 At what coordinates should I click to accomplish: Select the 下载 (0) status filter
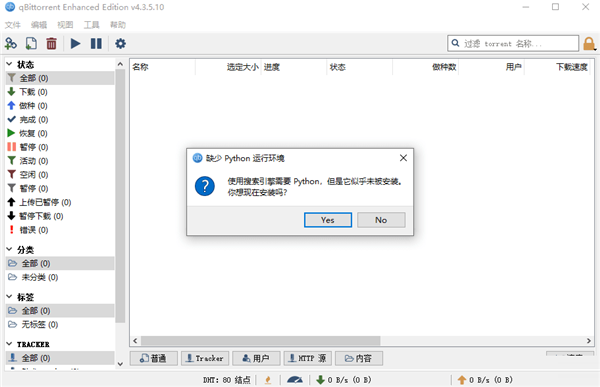coord(60,92)
